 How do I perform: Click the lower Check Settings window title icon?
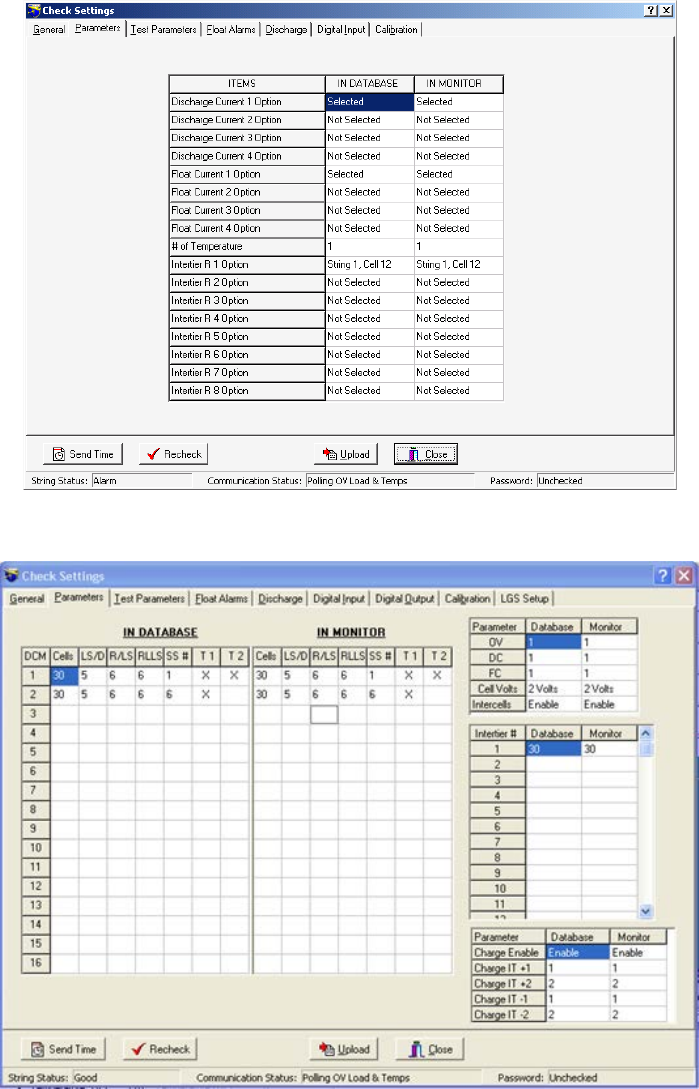(x=11, y=576)
